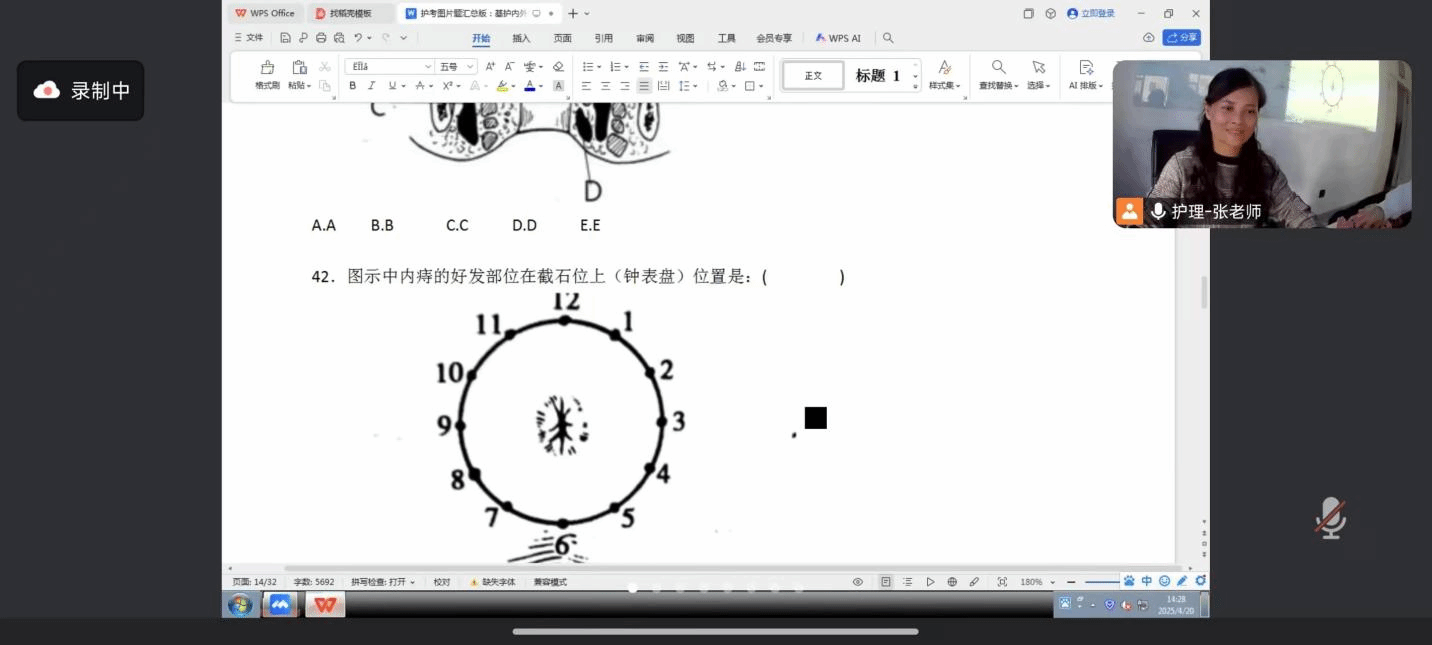Switch to page layout view in status bar

(885, 582)
